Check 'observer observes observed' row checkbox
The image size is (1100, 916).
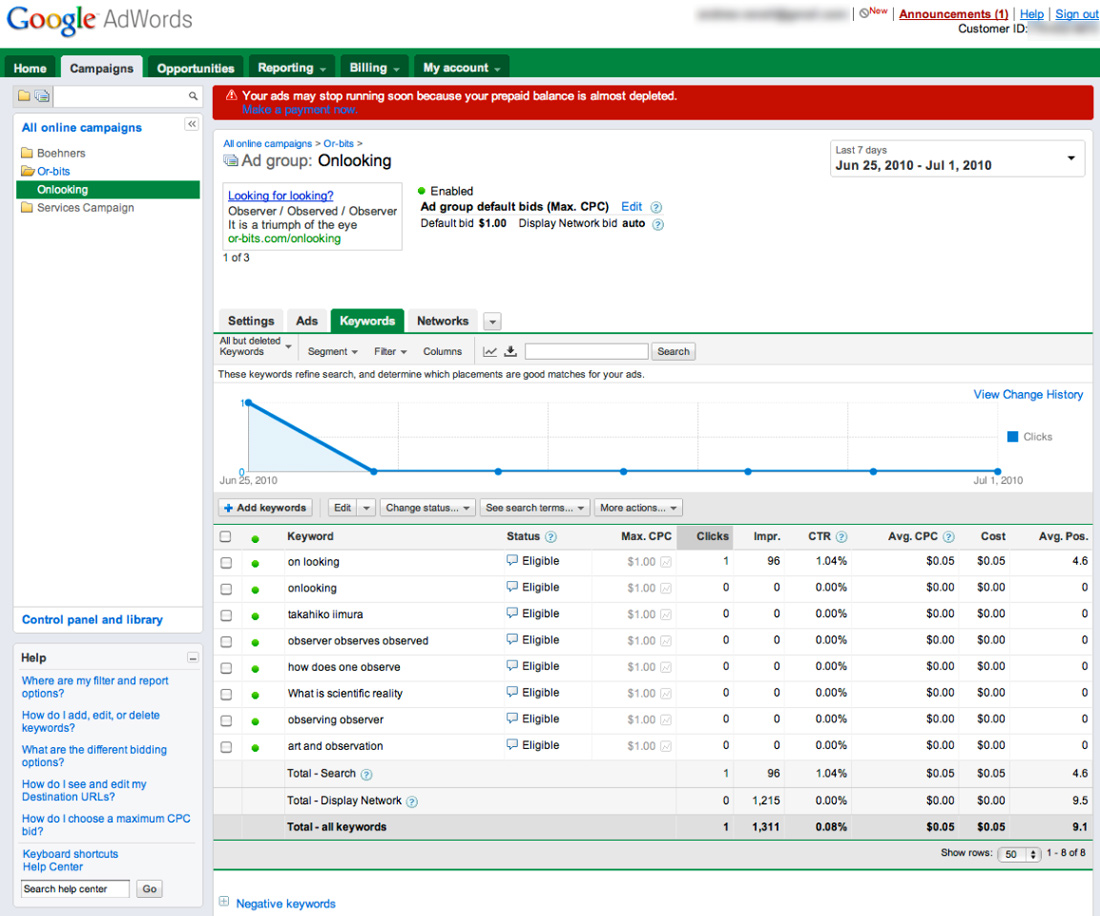(226, 642)
